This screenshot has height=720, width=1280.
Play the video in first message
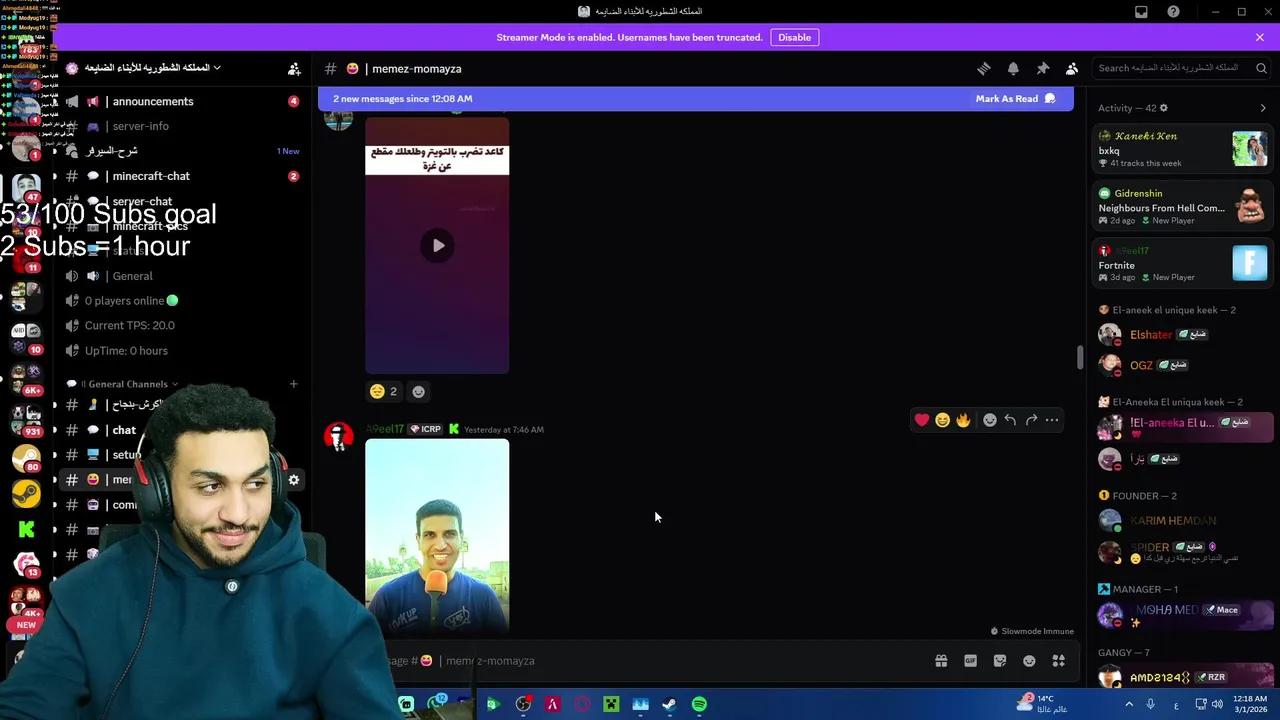437,245
